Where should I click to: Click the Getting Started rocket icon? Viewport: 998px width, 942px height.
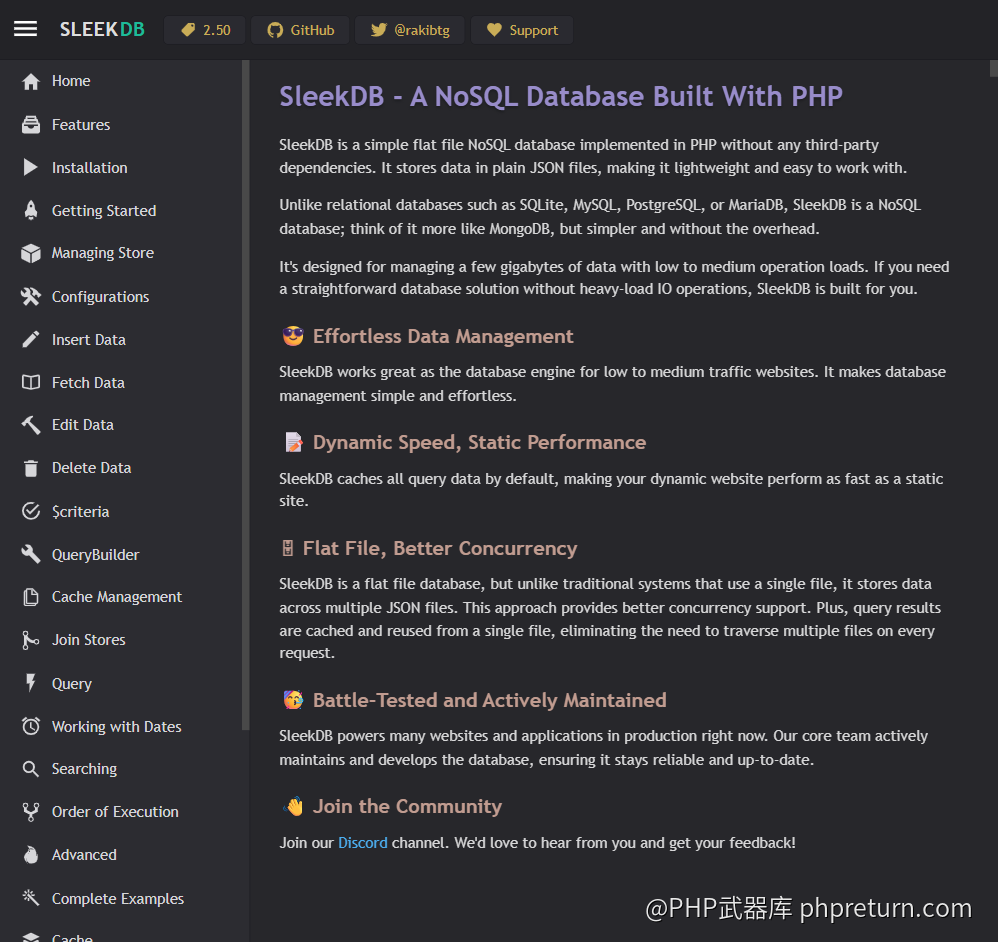[x=31, y=210]
